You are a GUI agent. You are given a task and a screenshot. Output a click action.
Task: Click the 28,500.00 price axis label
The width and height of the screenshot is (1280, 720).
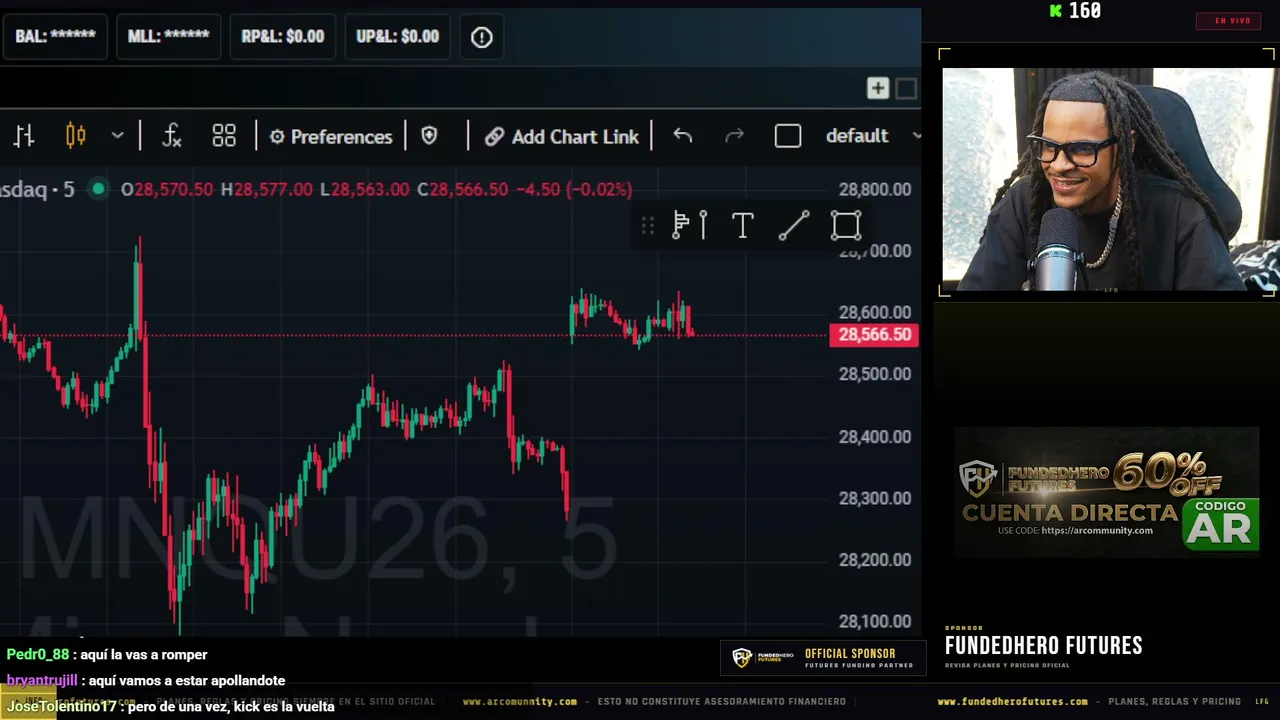pyautogui.click(x=875, y=374)
